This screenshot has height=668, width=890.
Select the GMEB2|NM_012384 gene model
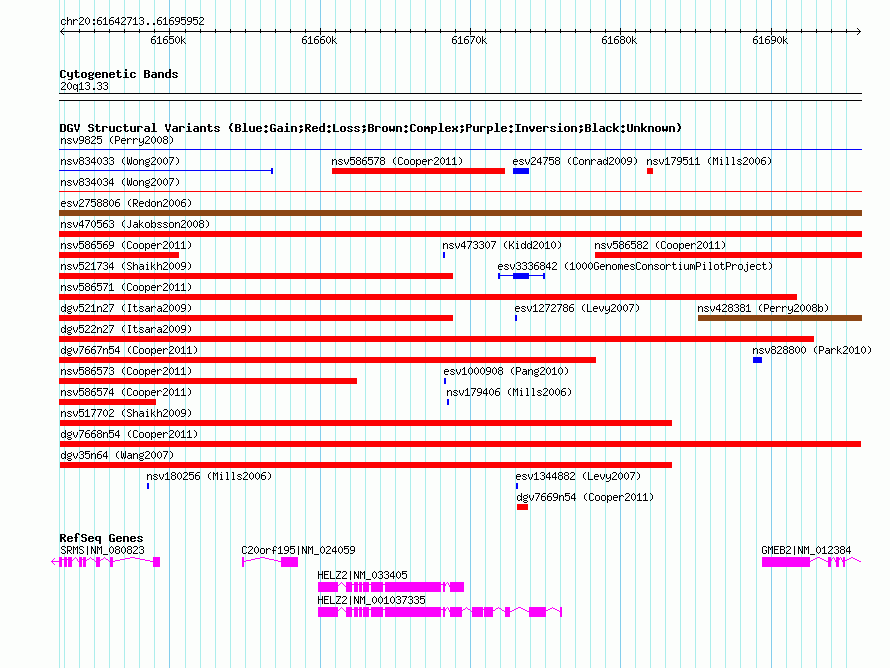click(804, 562)
